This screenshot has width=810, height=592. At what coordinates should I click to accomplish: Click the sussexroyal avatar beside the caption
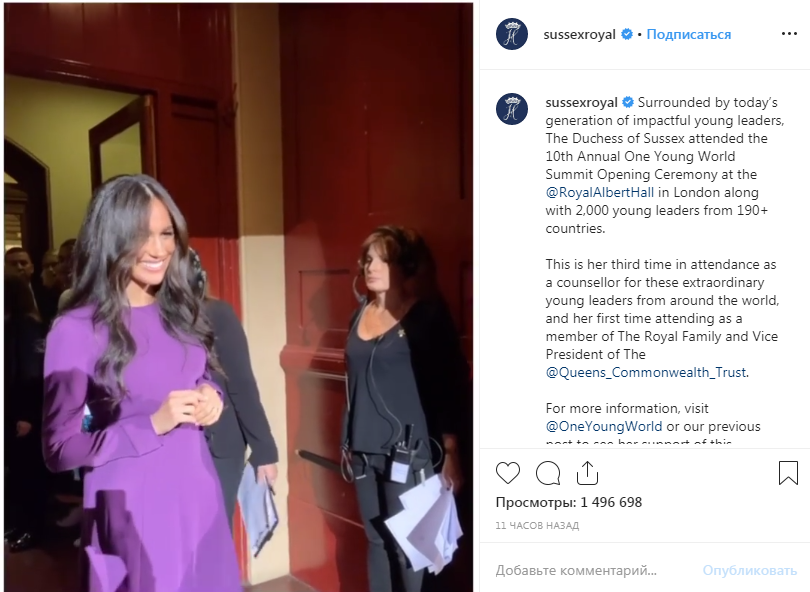(x=511, y=109)
